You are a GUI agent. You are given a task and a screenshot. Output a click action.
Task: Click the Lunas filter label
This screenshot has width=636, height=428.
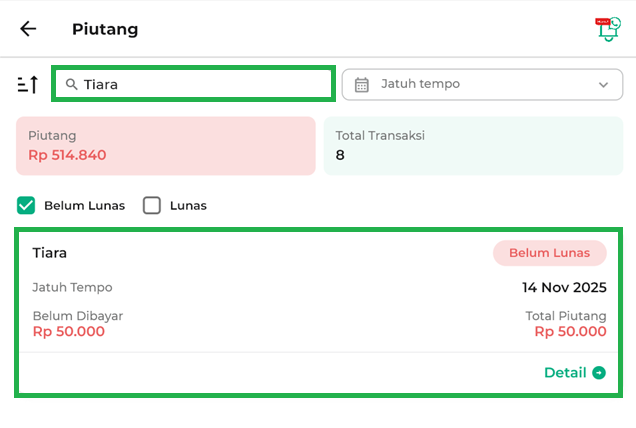pos(188,206)
